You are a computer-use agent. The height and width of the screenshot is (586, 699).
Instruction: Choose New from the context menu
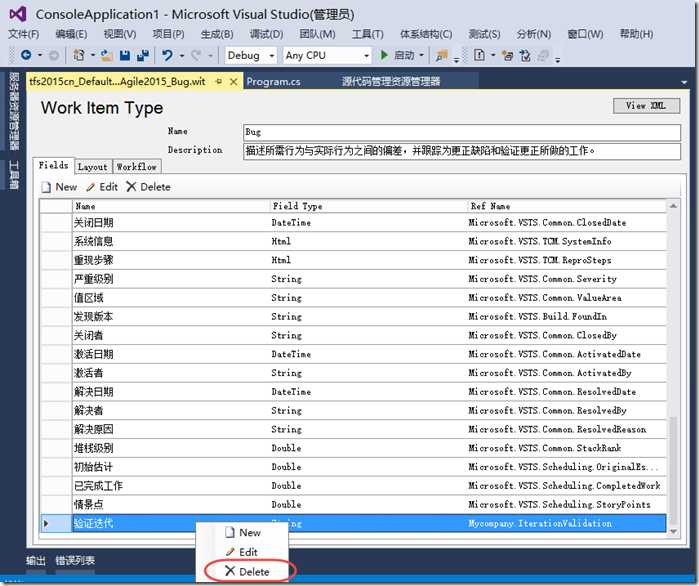click(x=243, y=533)
